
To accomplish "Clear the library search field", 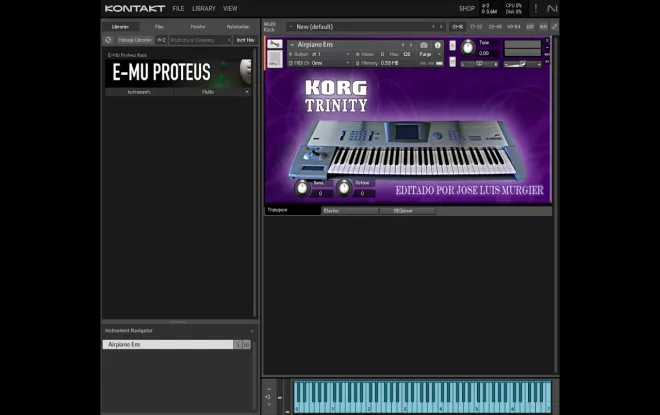I will (229, 40).
